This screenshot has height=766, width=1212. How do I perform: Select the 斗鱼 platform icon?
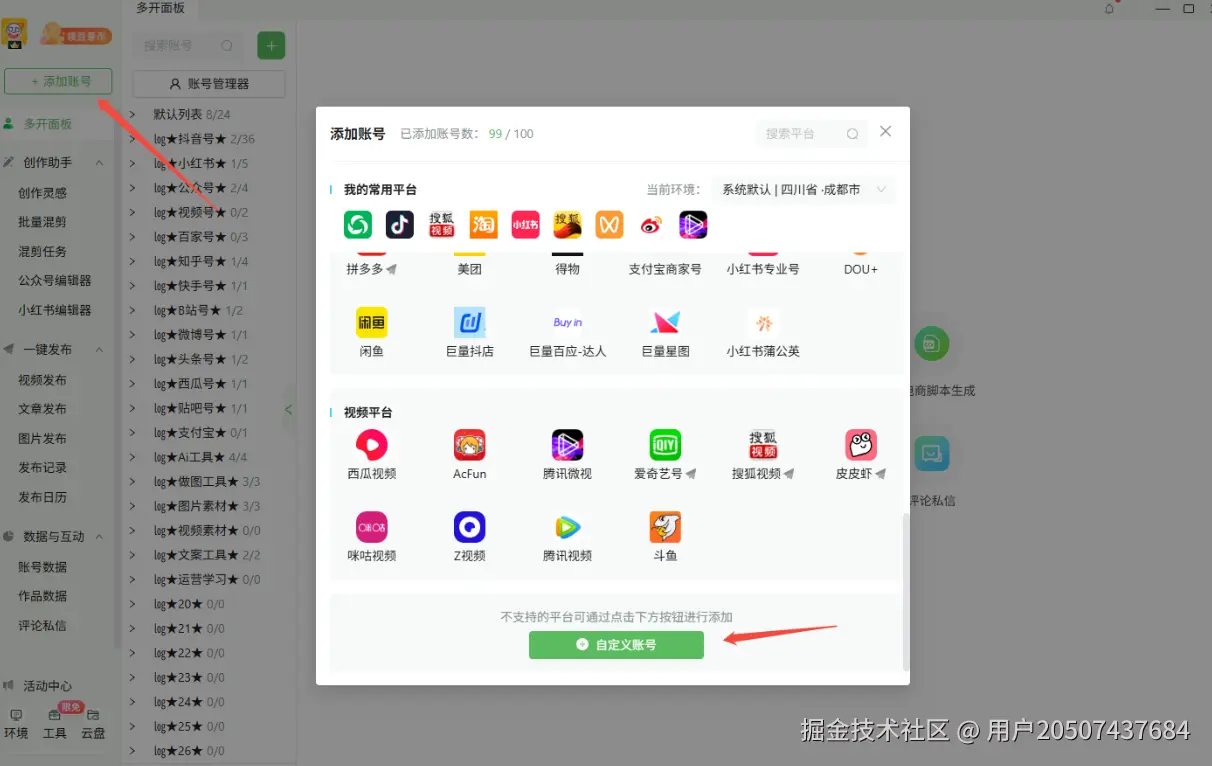click(665, 527)
